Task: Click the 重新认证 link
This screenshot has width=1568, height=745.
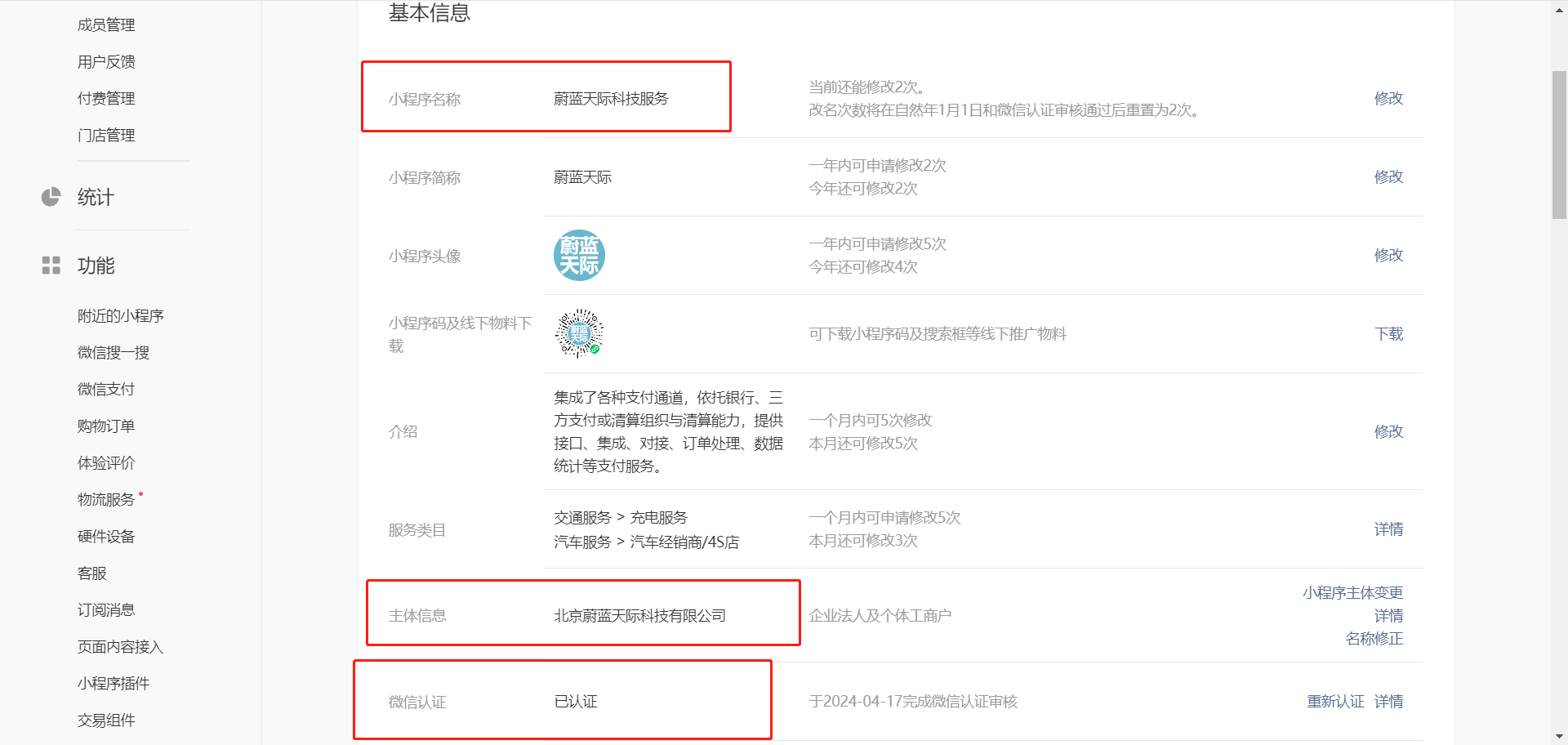Action: pyautogui.click(x=1335, y=702)
